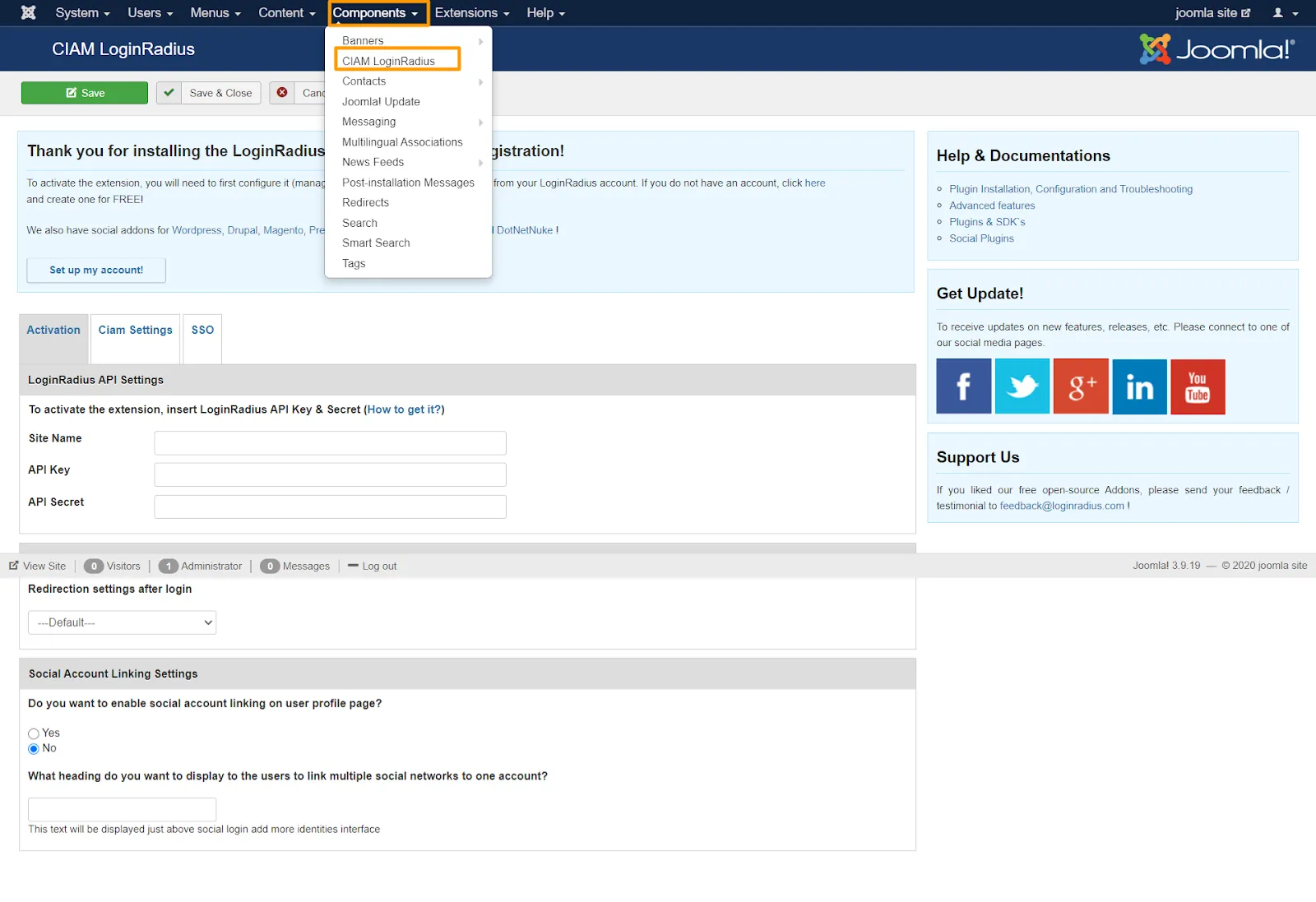
Task: Focus the API Key input field
Action: (x=330, y=474)
